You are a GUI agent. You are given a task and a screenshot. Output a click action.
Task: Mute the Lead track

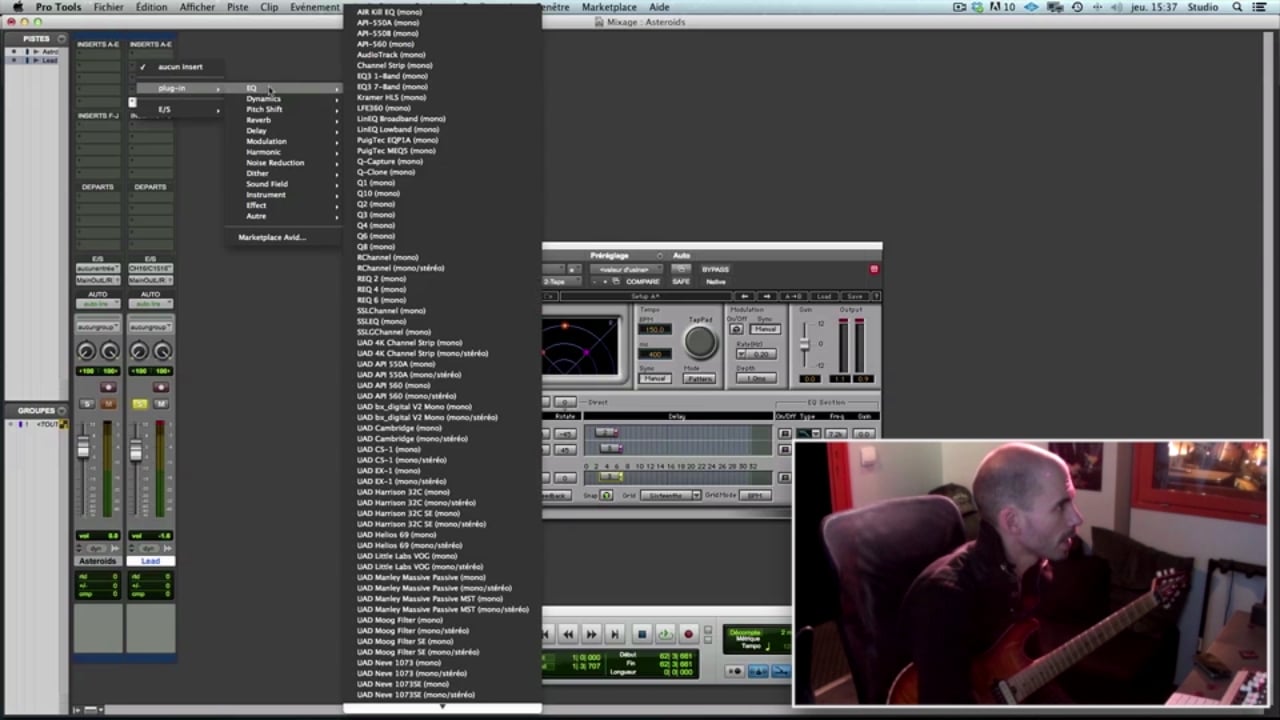pyautogui.click(x=160, y=404)
